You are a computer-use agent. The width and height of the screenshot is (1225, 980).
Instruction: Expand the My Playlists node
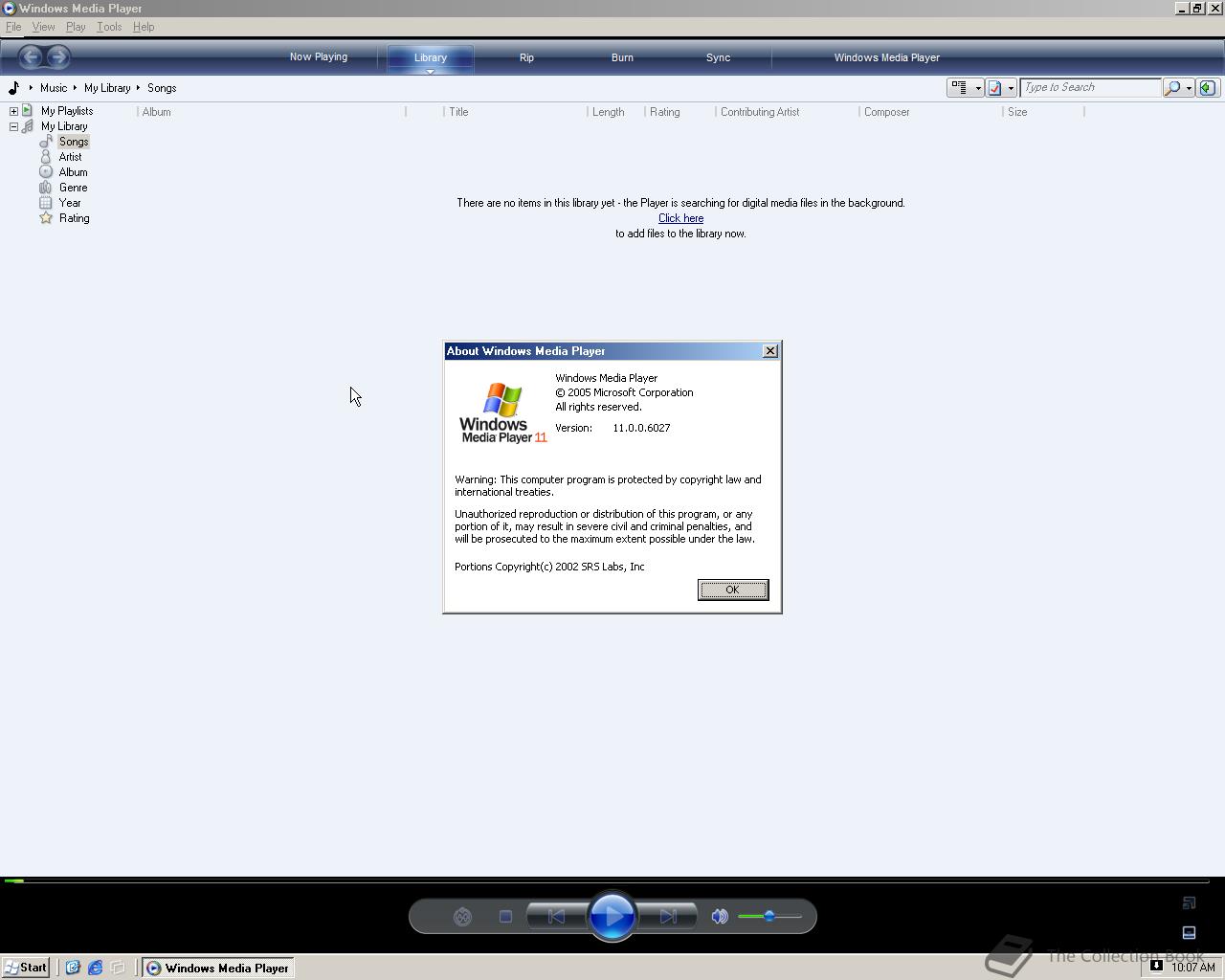click(13, 111)
